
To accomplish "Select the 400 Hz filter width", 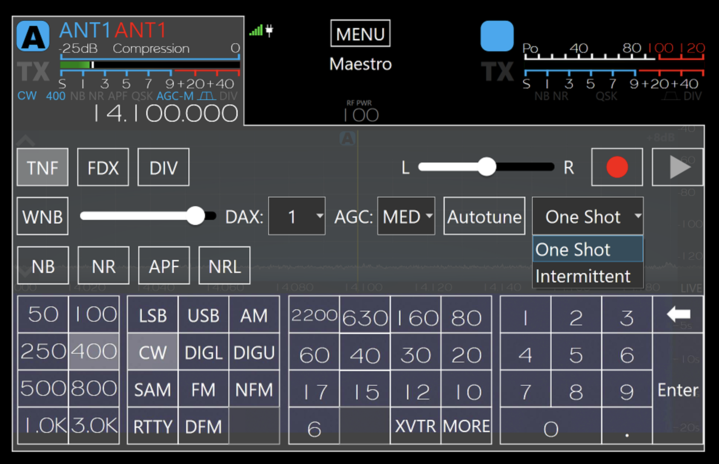I will pos(94,352).
